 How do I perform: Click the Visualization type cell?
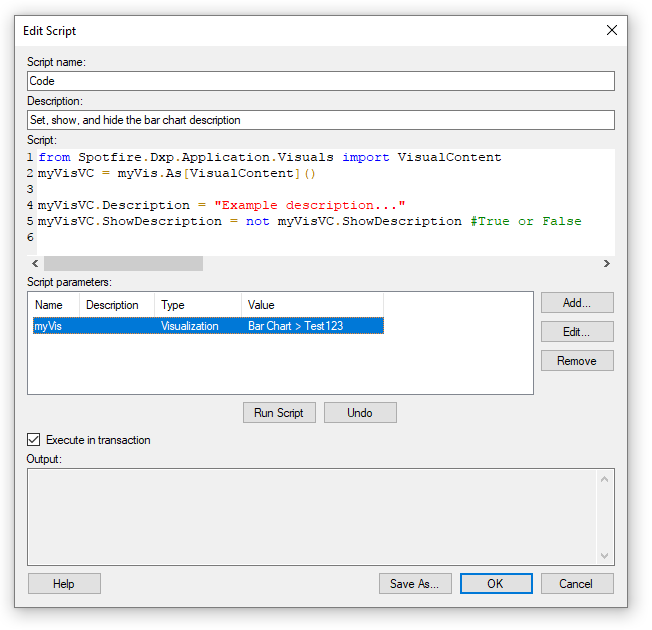190,326
